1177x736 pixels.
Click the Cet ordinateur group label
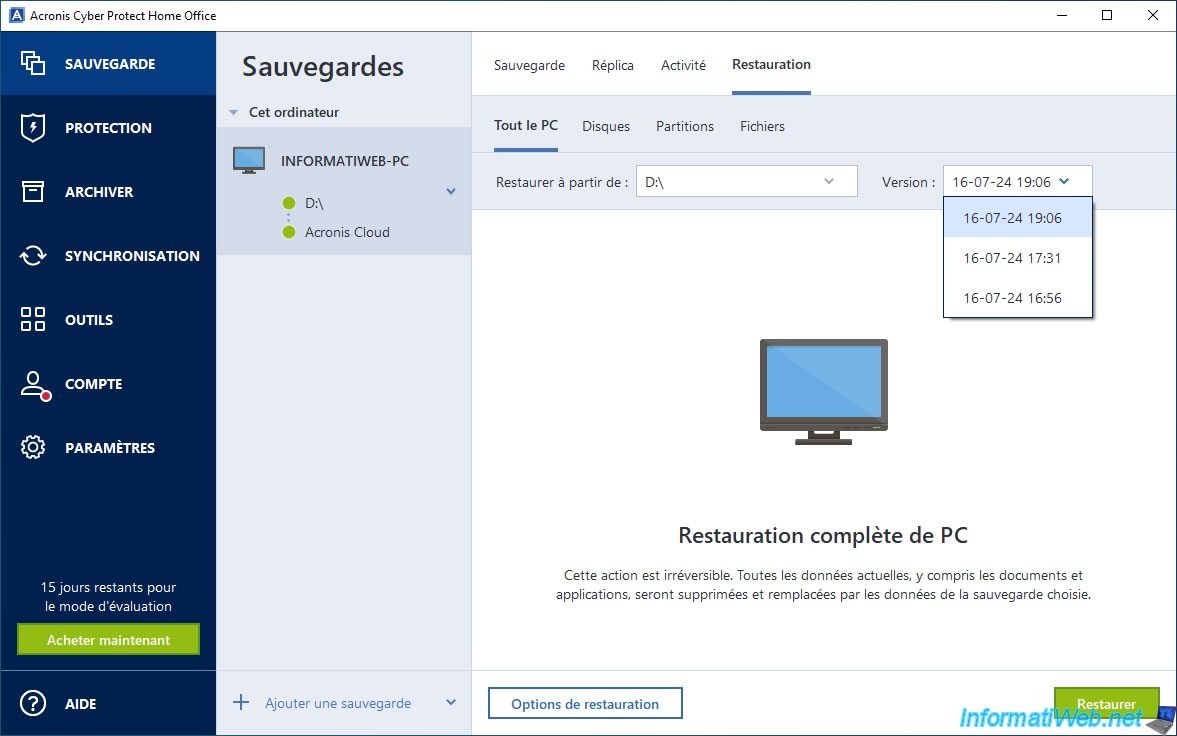[293, 112]
